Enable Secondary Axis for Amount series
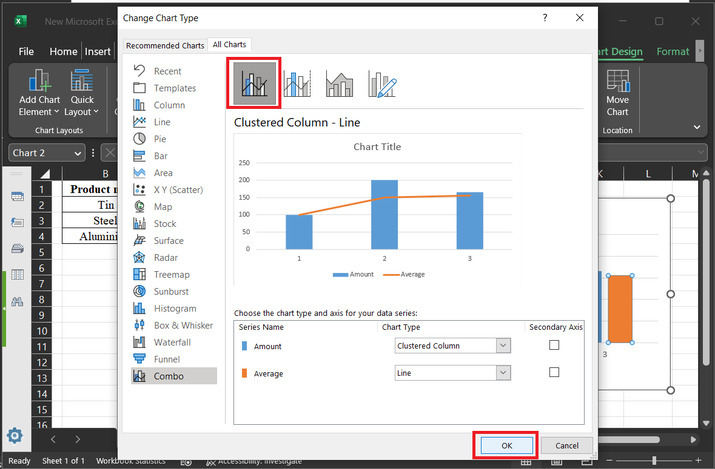 [x=554, y=345]
